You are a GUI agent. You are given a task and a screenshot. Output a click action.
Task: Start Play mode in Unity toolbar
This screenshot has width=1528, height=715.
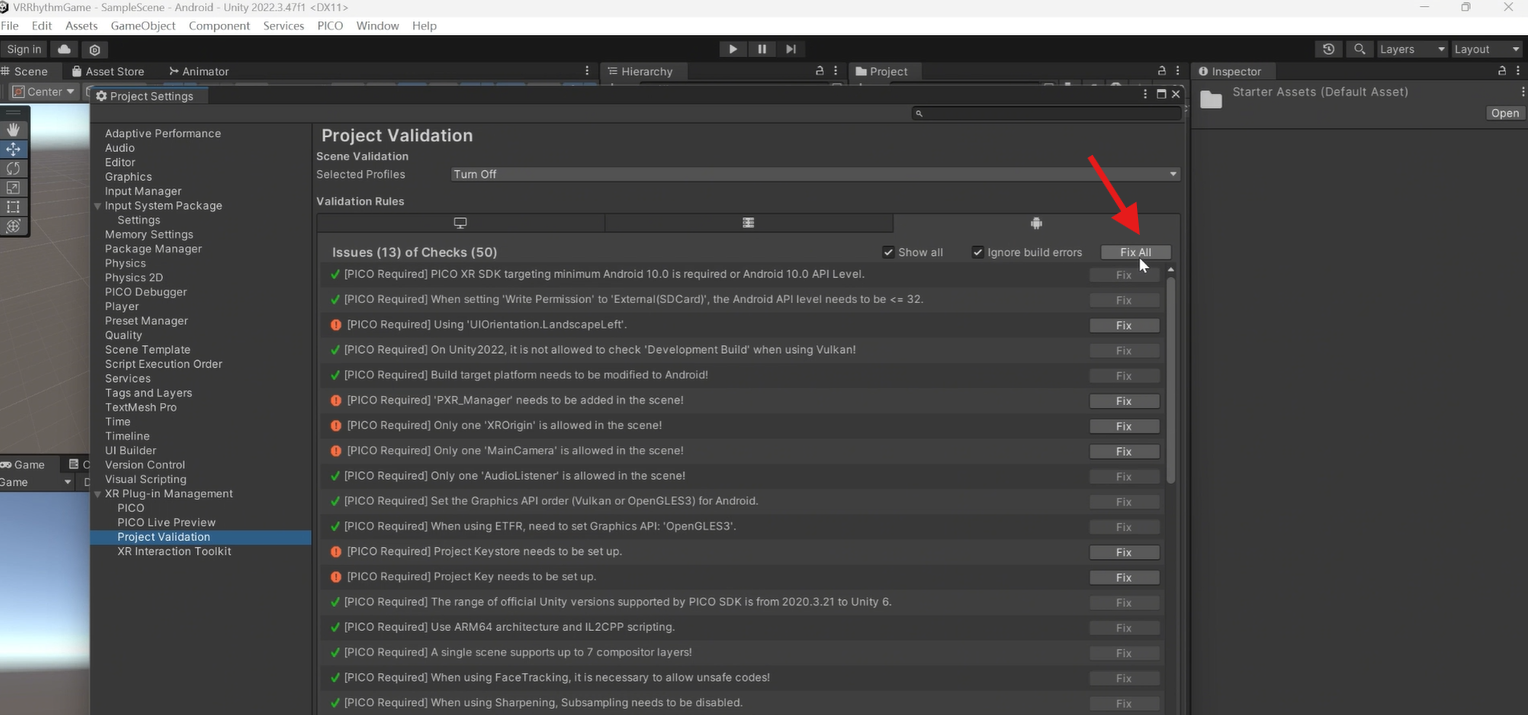coord(733,49)
